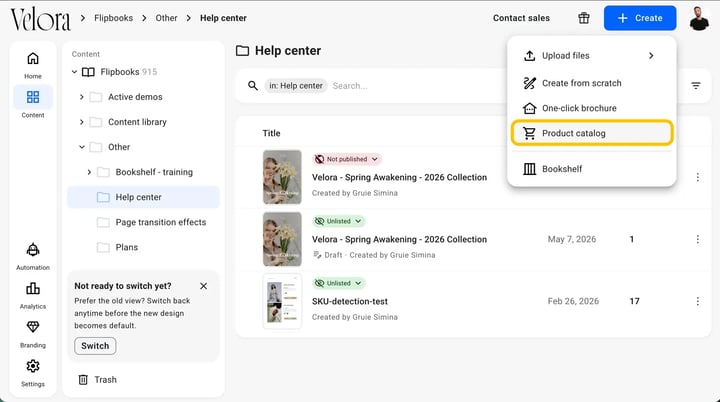This screenshot has height=402, width=720.
Task: Collapse the Other folder
Action: point(82,147)
